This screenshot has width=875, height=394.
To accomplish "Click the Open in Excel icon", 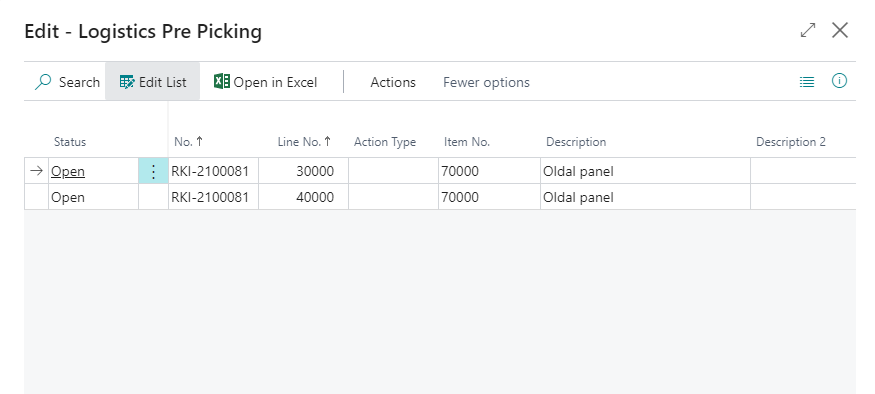I will (x=222, y=81).
